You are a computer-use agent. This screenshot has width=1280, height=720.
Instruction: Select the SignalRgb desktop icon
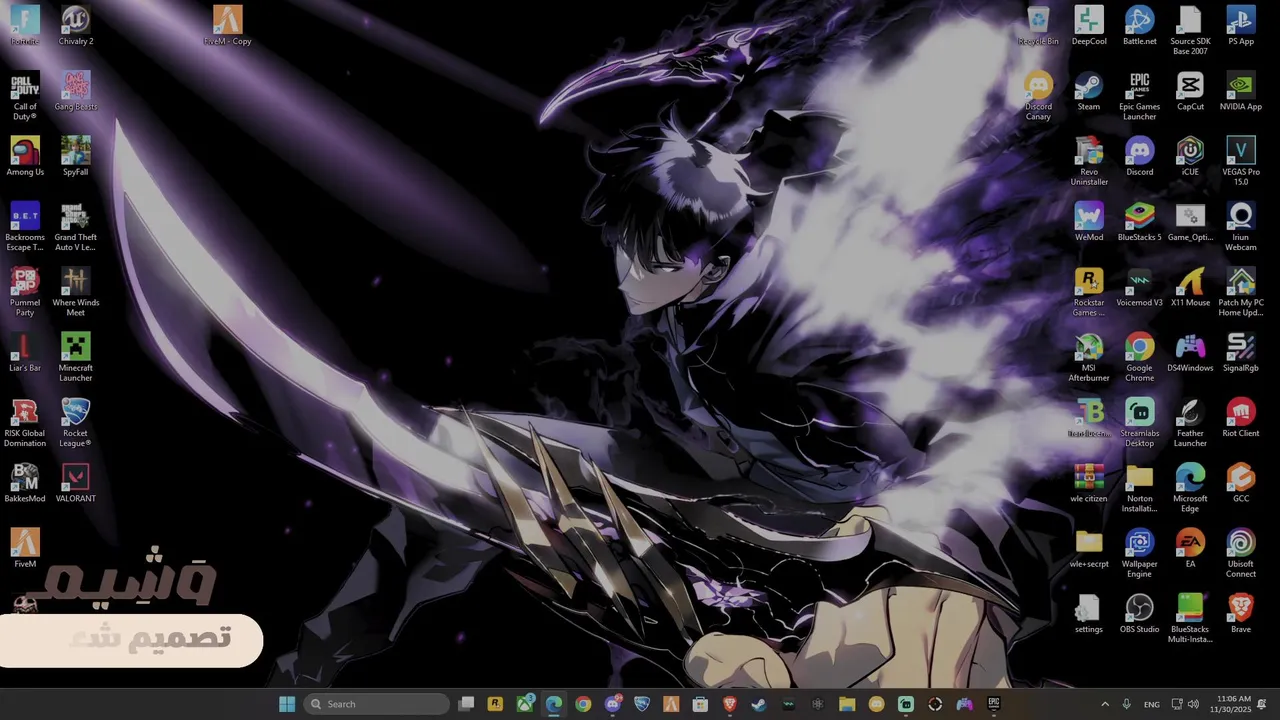click(1241, 352)
